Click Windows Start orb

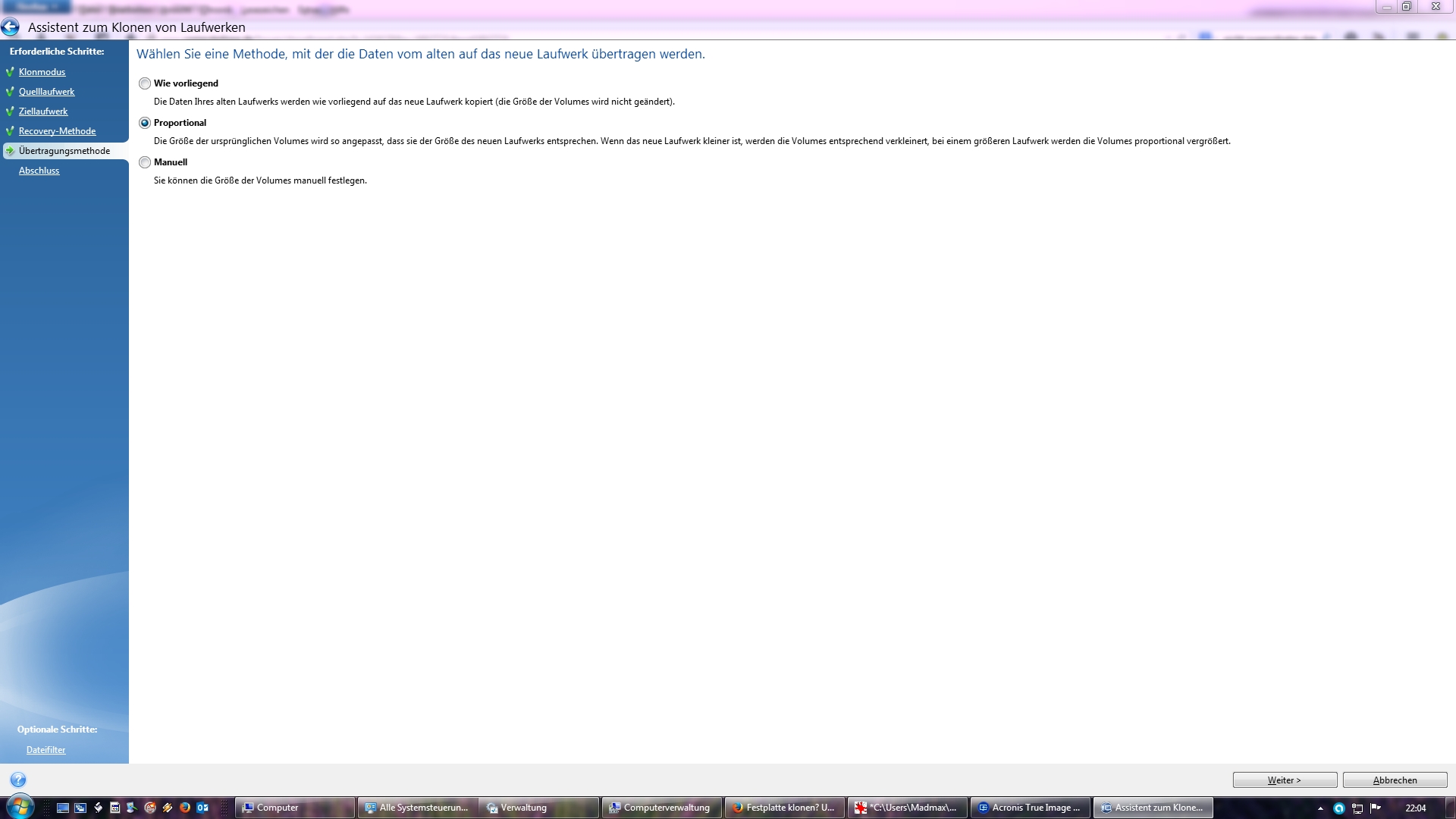(x=20, y=807)
